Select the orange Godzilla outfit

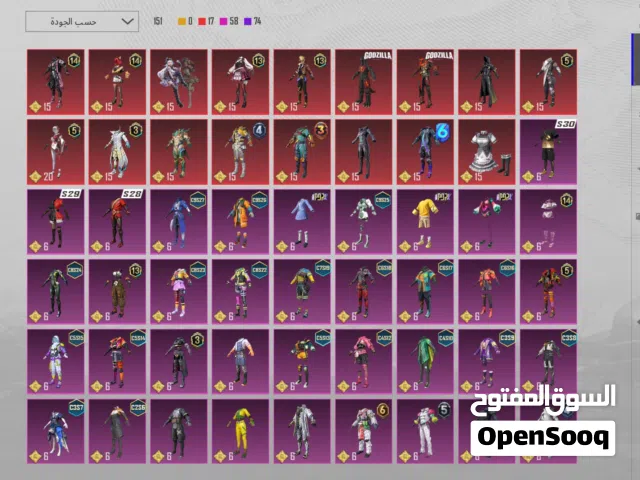pos(425,82)
